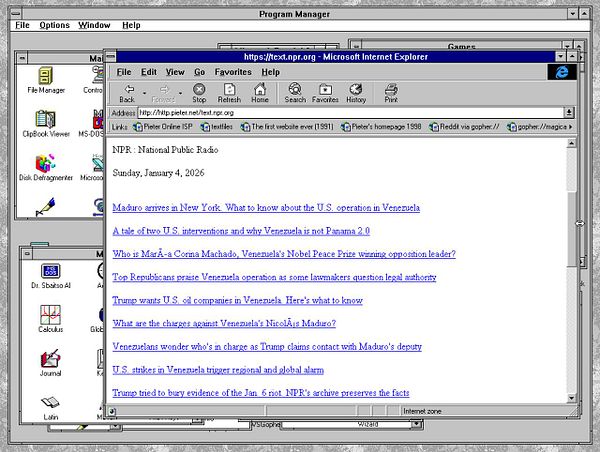
Task: Stop loading with the Stop button
Action: click(199, 93)
